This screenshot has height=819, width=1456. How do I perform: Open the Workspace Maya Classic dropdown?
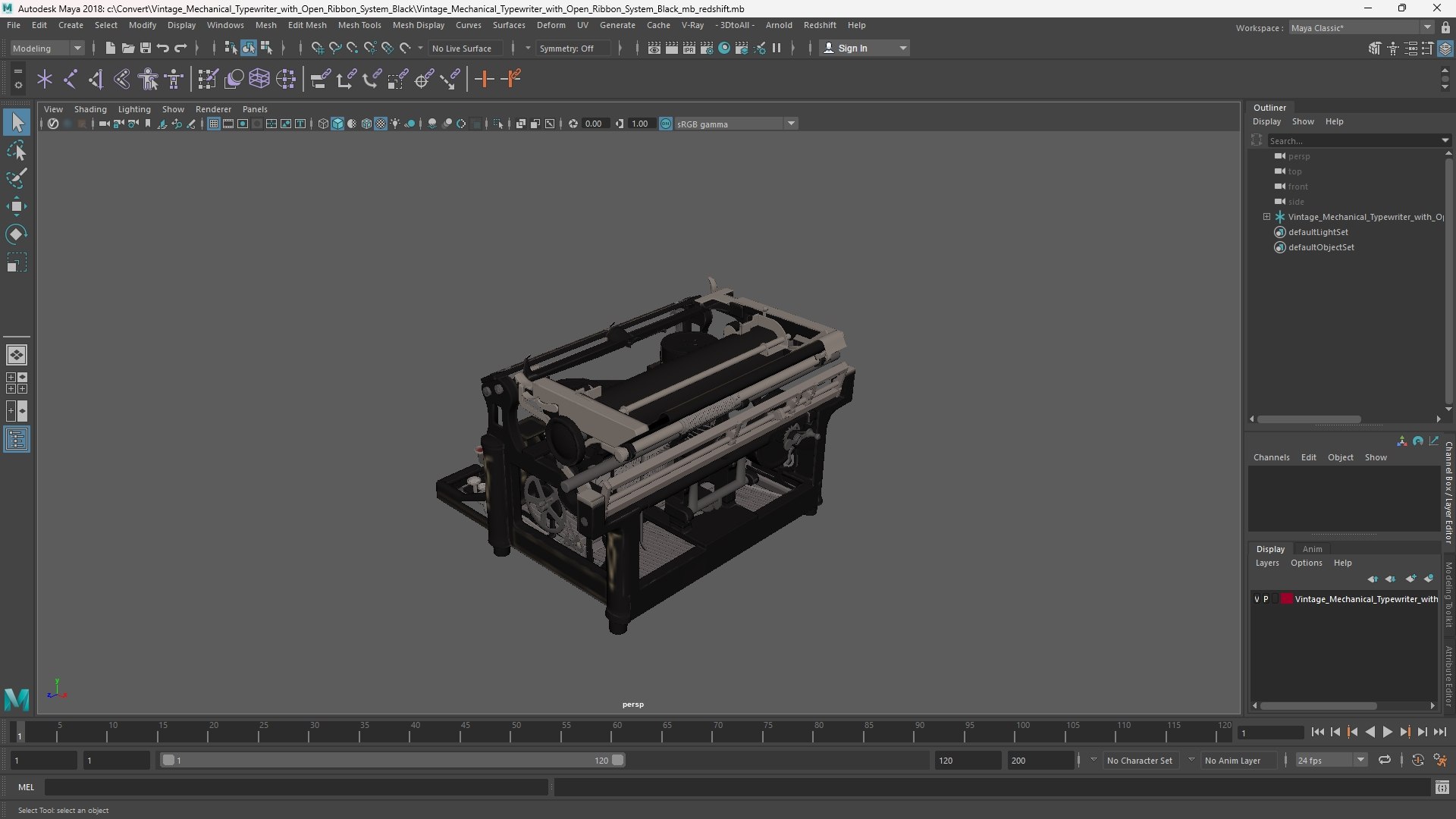tap(1360, 27)
